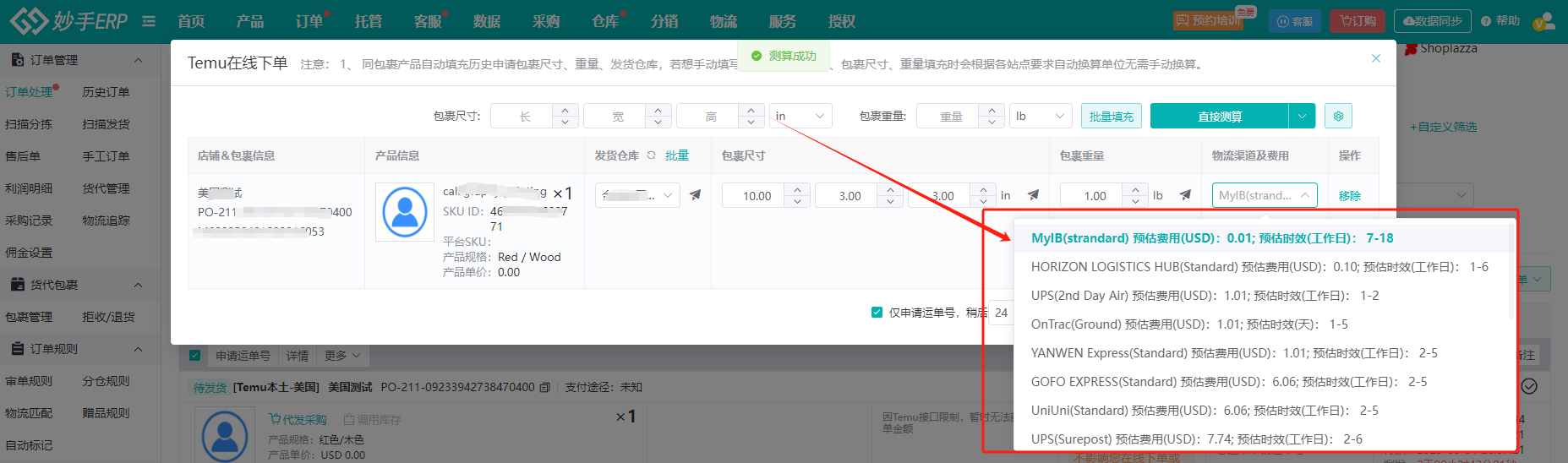Copy the PO number using the copy icon
Image resolution: width=1568 pixels, height=463 pixels.
point(545,387)
